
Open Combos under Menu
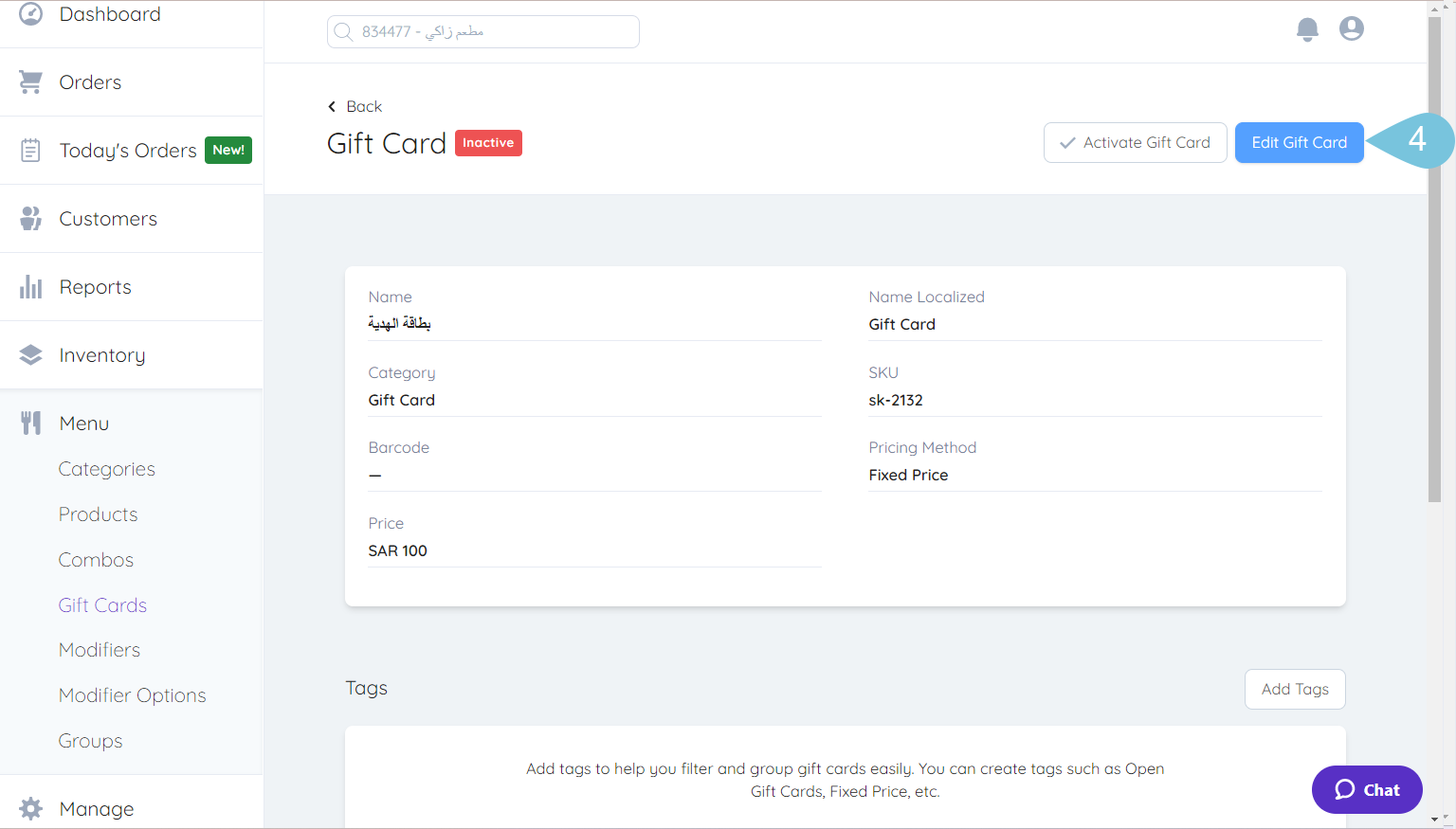coord(96,560)
